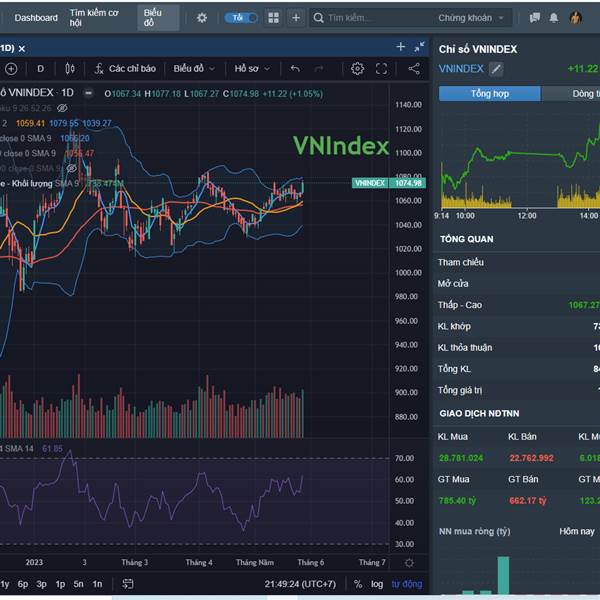Open the chat messages icon
Image resolution: width=600 pixels, height=600 pixels.
[535, 18]
